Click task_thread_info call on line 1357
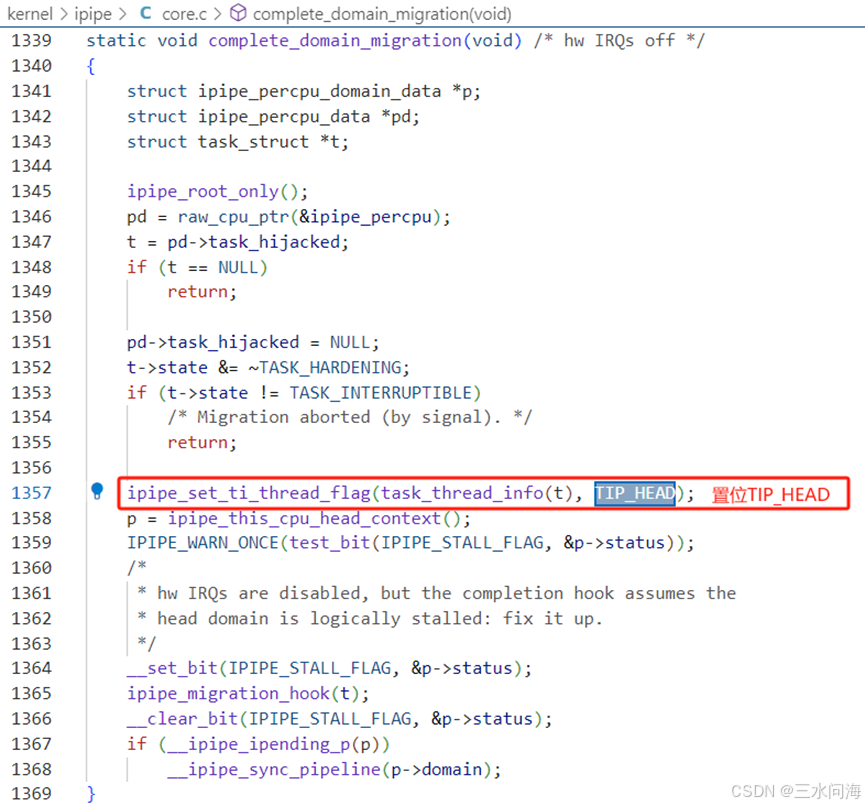The height and width of the screenshot is (806, 865). (x=462, y=493)
